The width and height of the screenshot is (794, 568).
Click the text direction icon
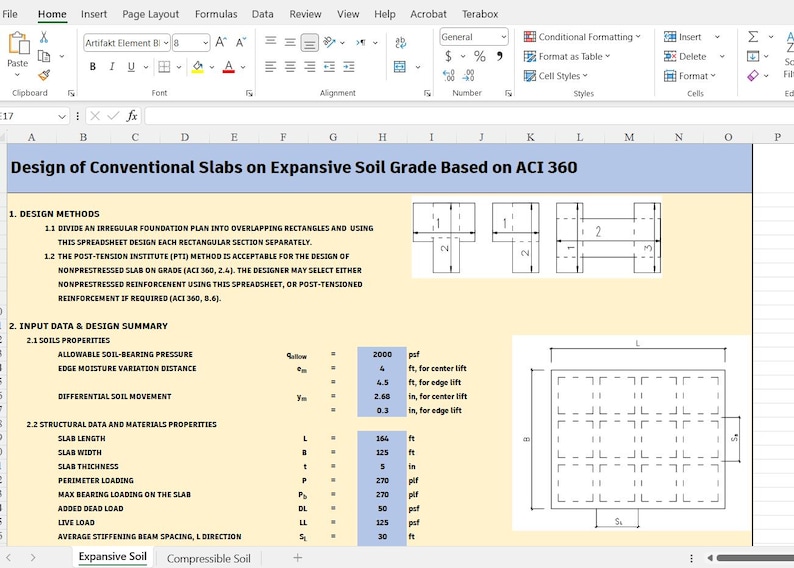(361, 43)
